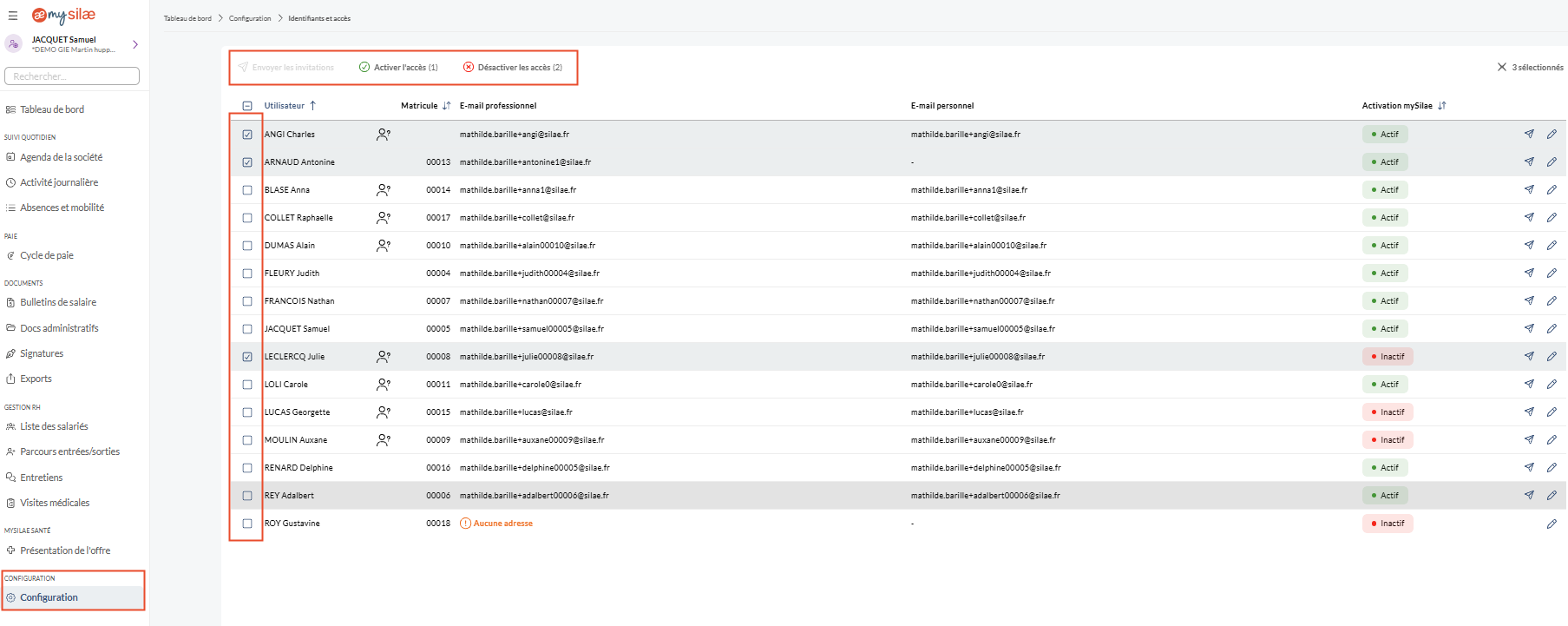Screen dimensions: 1568x626
Task: Click user role icon beside BLASE Anna
Action: click(x=384, y=190)
